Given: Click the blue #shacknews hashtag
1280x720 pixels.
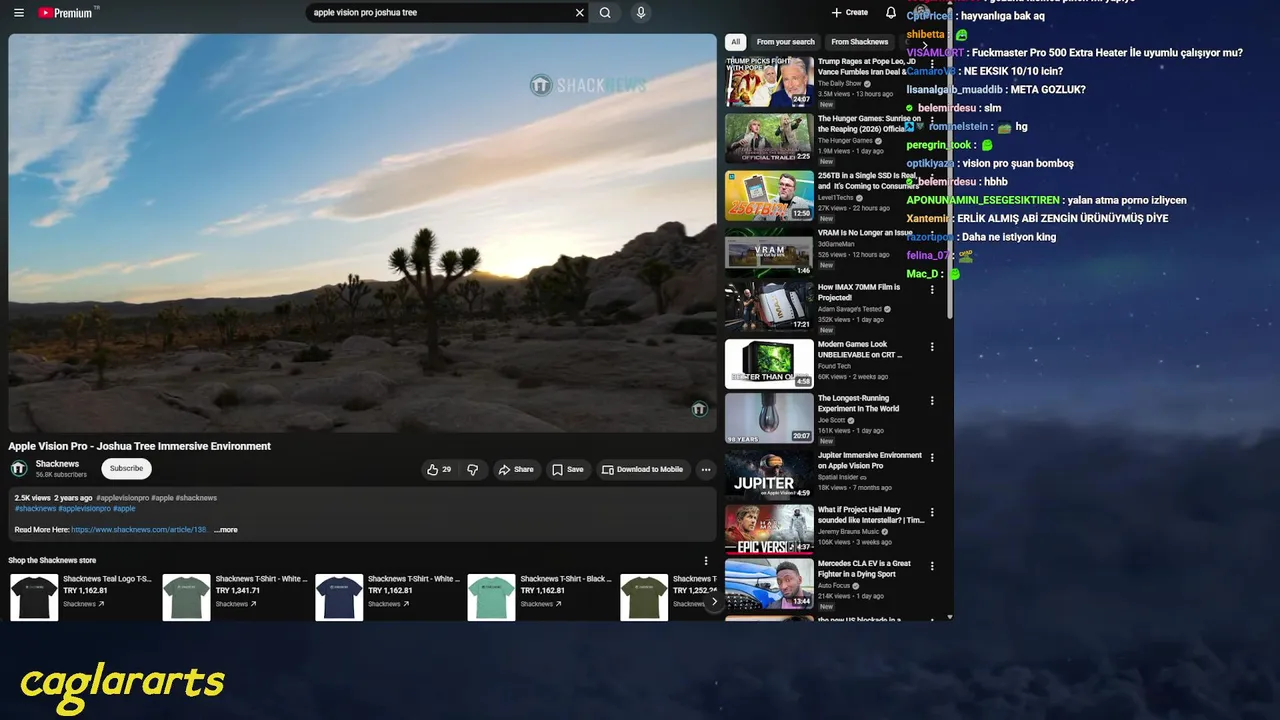Looking at the screenshot, I should point(35,509).
